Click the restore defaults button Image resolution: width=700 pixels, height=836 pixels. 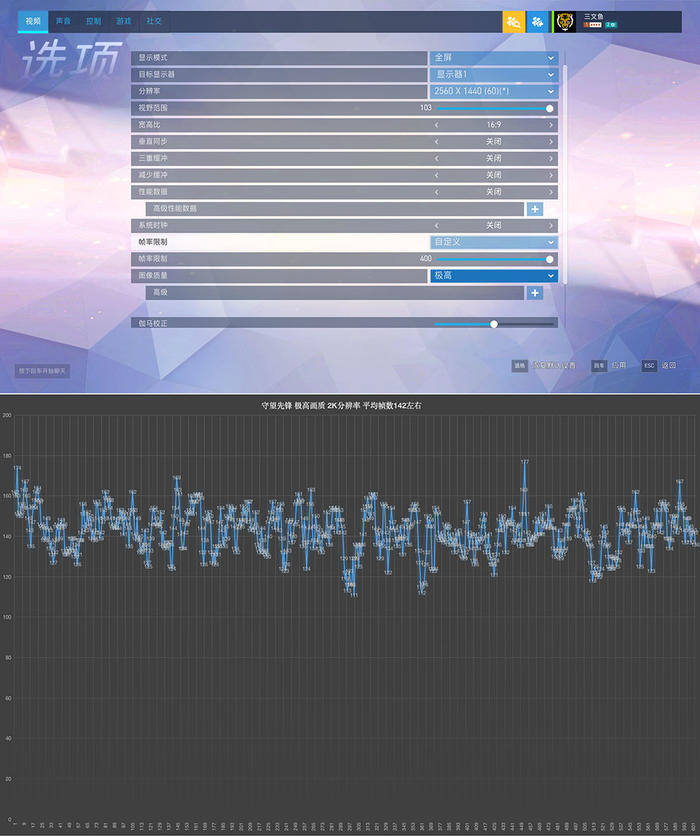(x=544, y=365)
